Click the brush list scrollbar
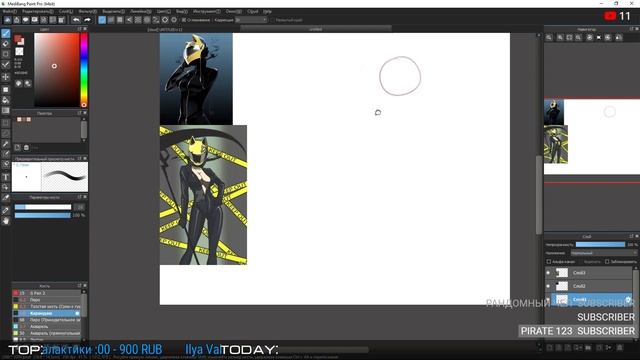 (84, 304)
